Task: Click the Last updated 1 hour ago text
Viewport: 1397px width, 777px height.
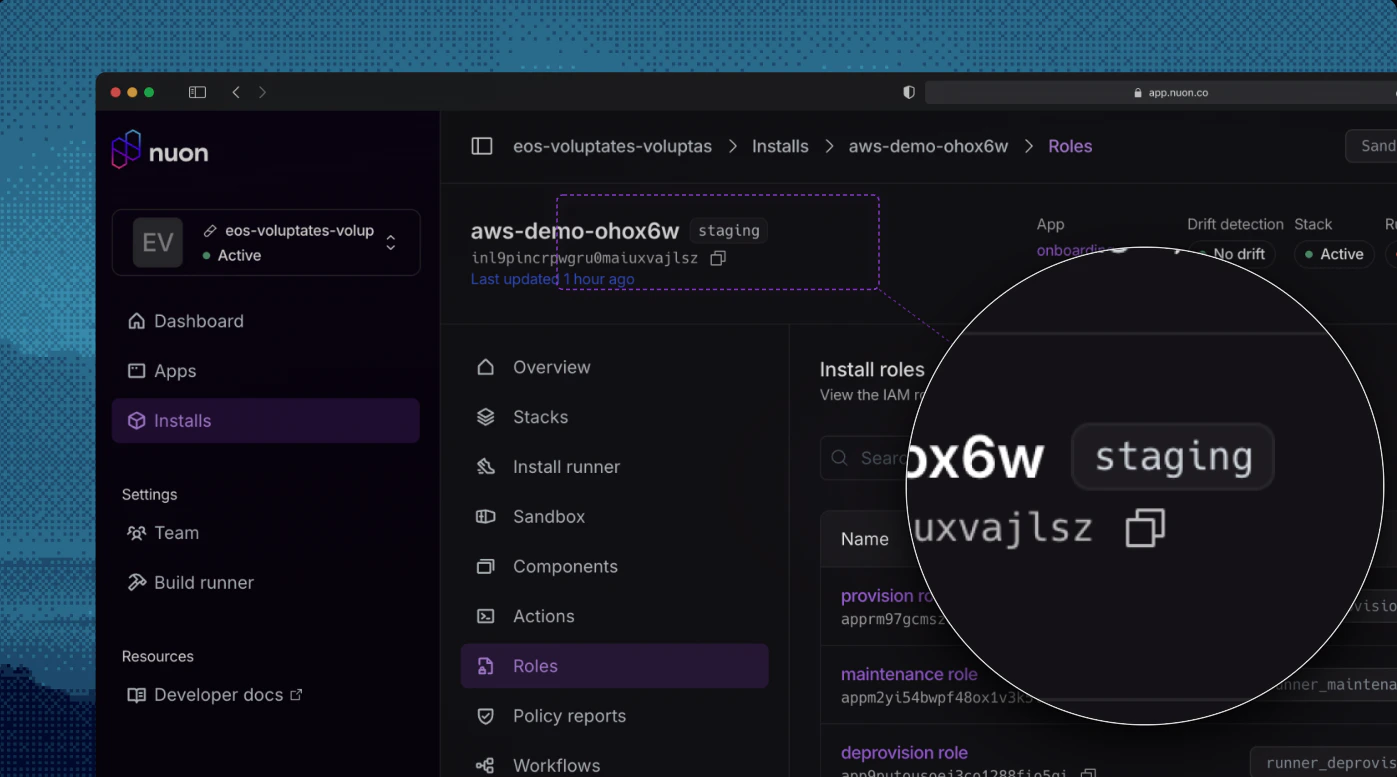Action: point(552,279)
